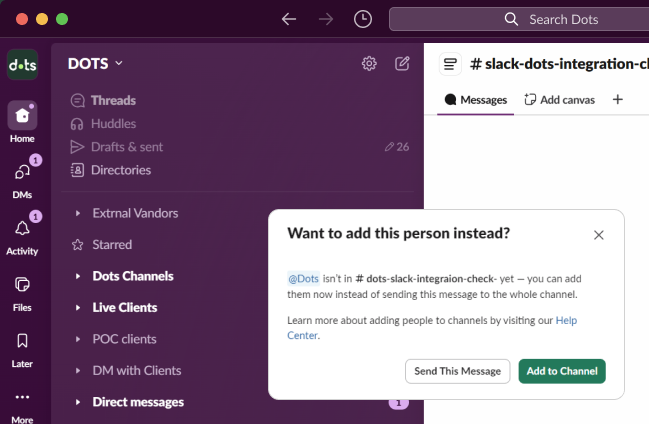Close the add person dialog

click(x=598, y=235)
